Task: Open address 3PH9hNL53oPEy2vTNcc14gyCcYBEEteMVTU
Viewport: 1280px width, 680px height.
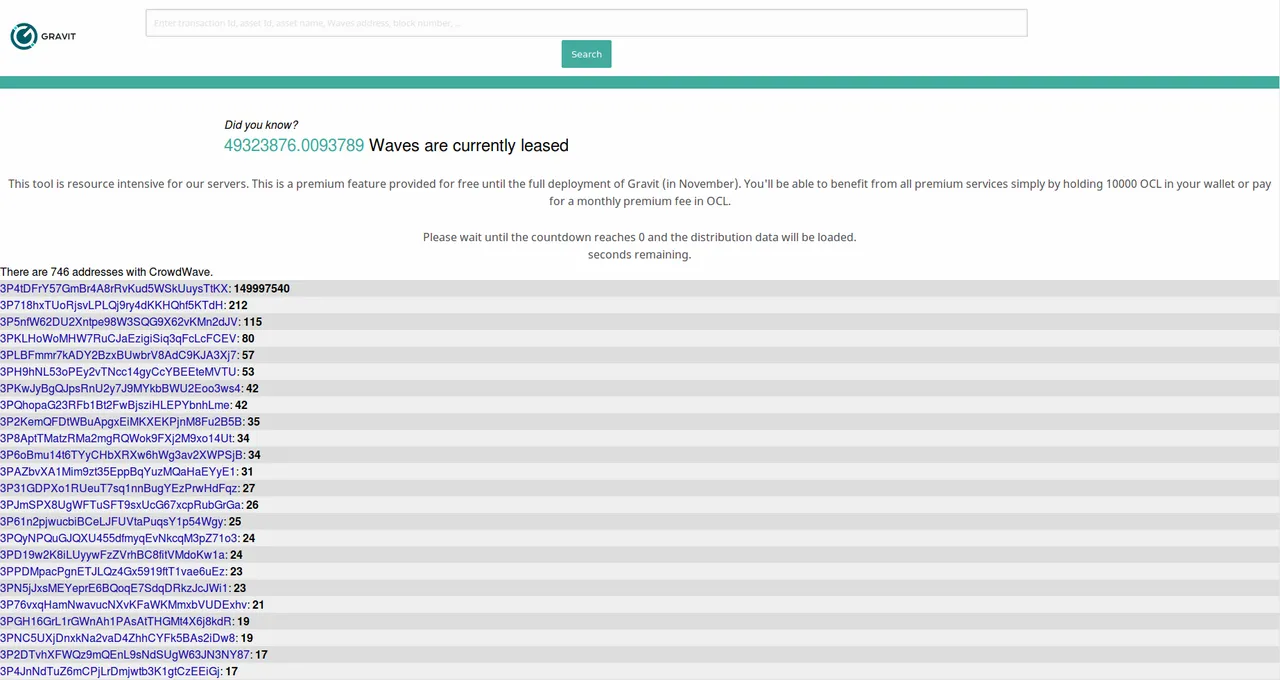Action: (119, 372)
